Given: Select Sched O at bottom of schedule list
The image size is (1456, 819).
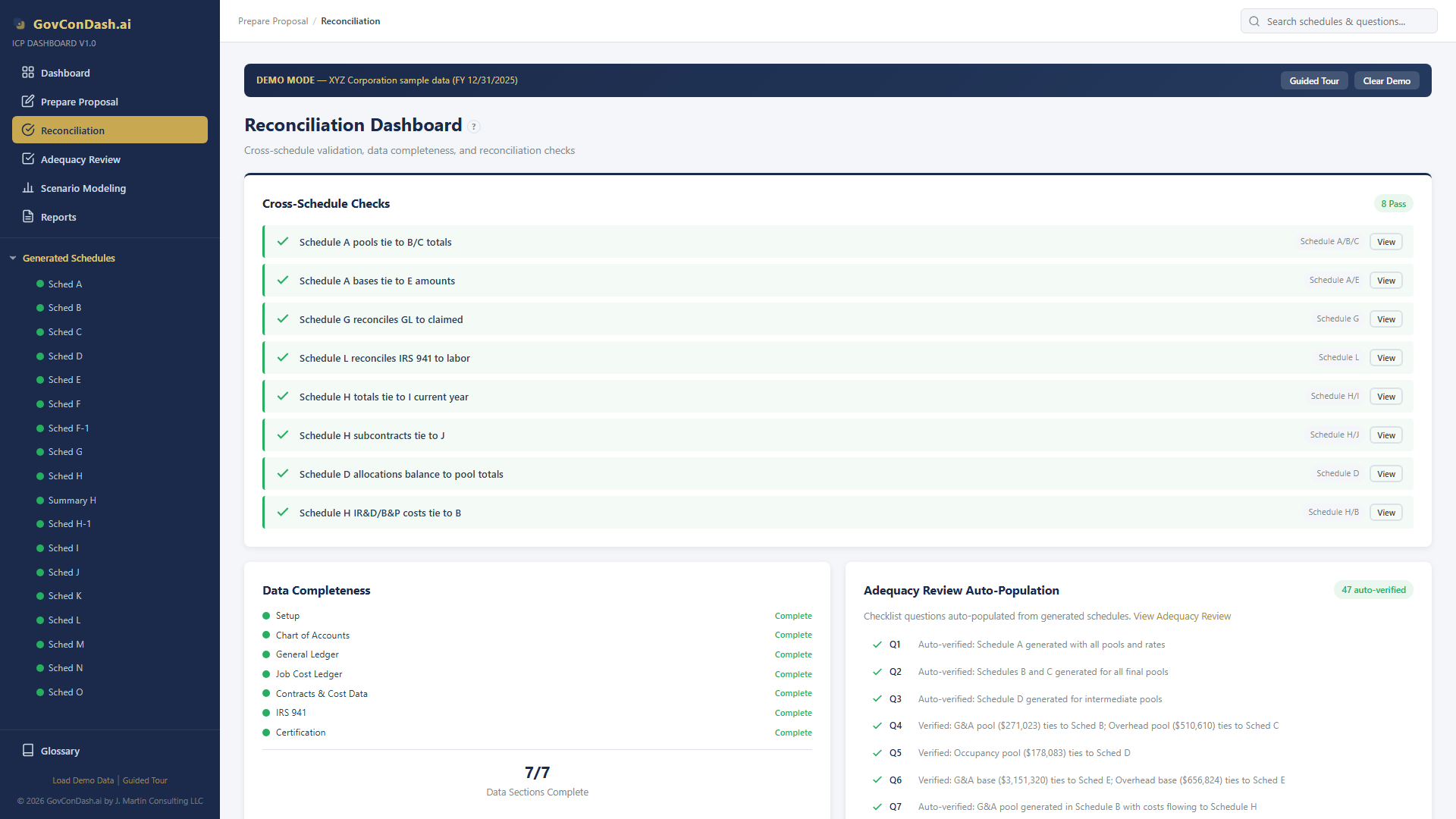Looking at the screenshot, I should 64,692.
